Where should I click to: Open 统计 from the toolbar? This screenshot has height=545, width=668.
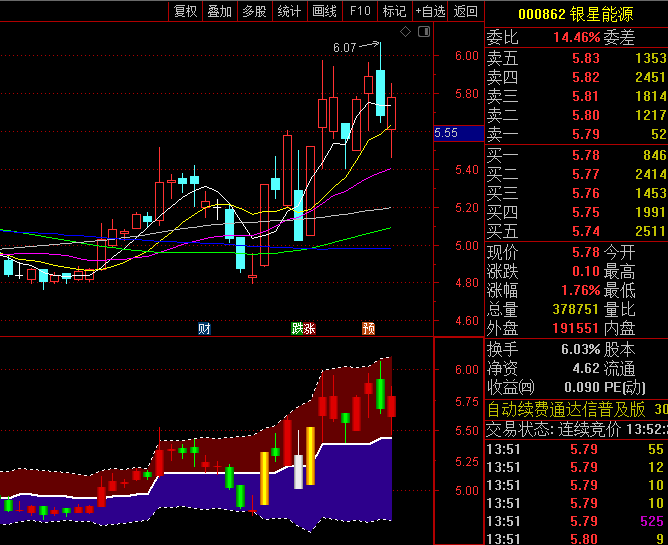tap(290, 11)
